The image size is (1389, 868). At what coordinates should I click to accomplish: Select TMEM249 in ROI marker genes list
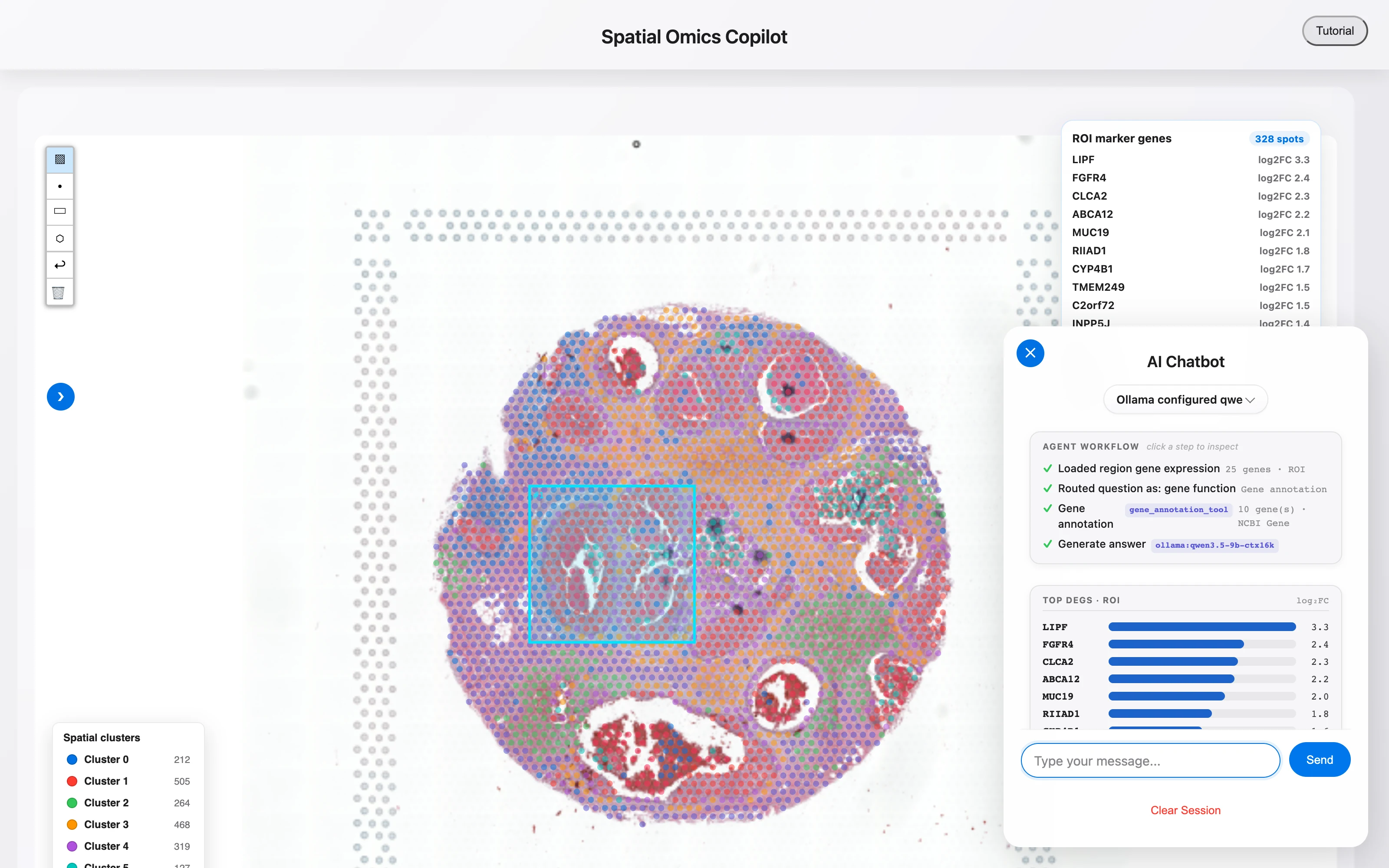click(1190, 287)
